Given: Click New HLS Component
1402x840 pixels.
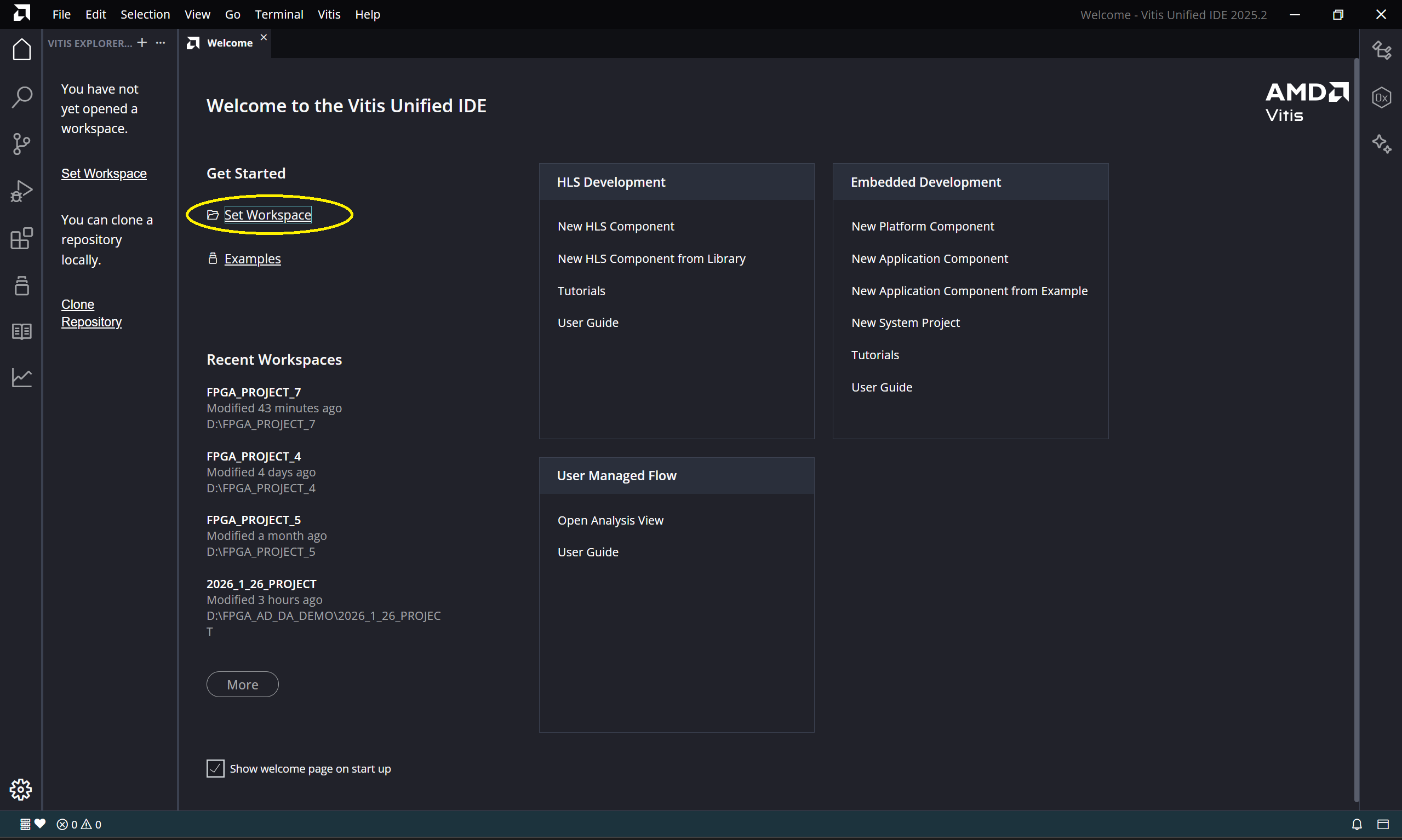Looking at the screenshot, I should (616, 226).
